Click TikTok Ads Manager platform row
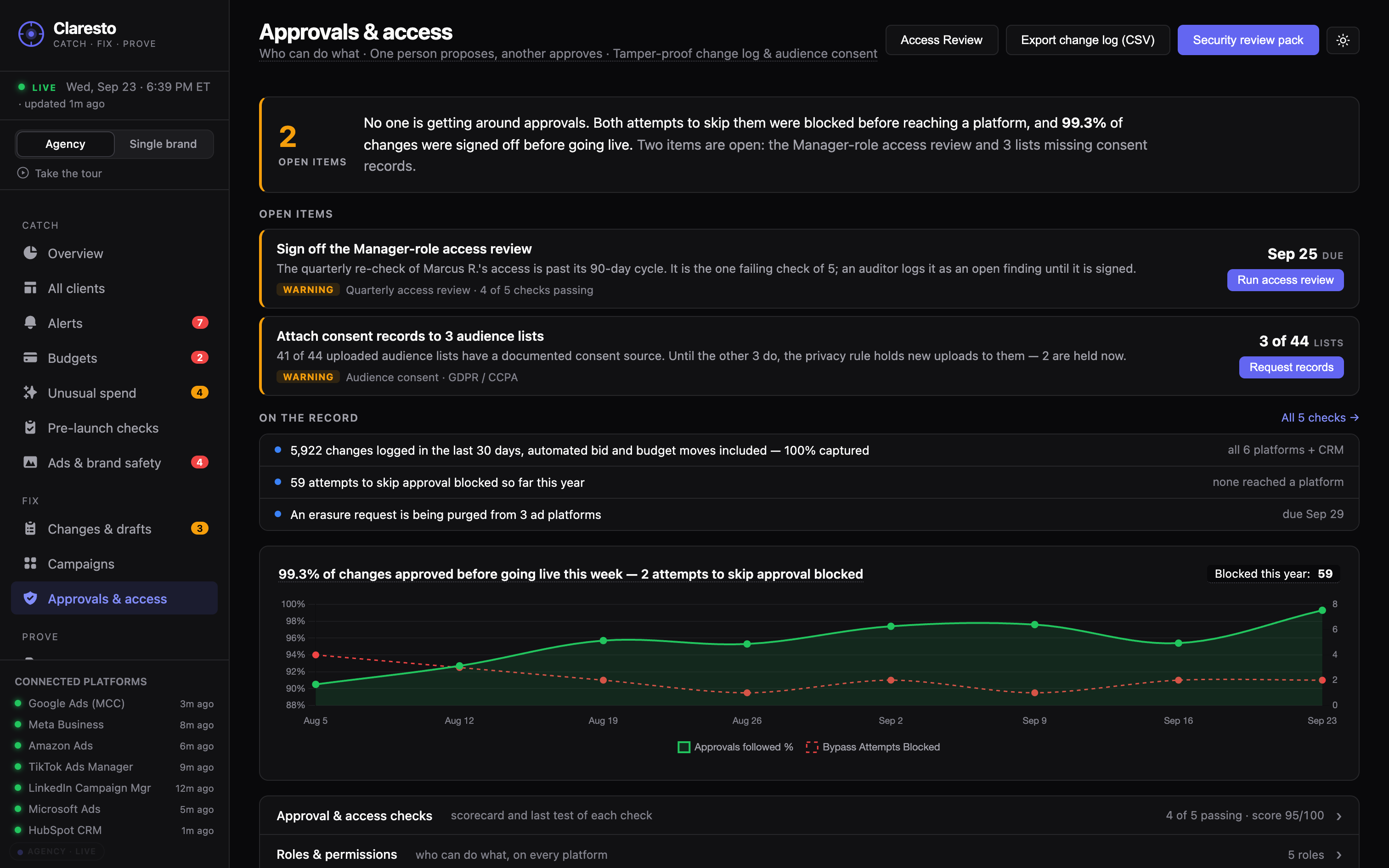1389x868 pixels. click(114, 767)
